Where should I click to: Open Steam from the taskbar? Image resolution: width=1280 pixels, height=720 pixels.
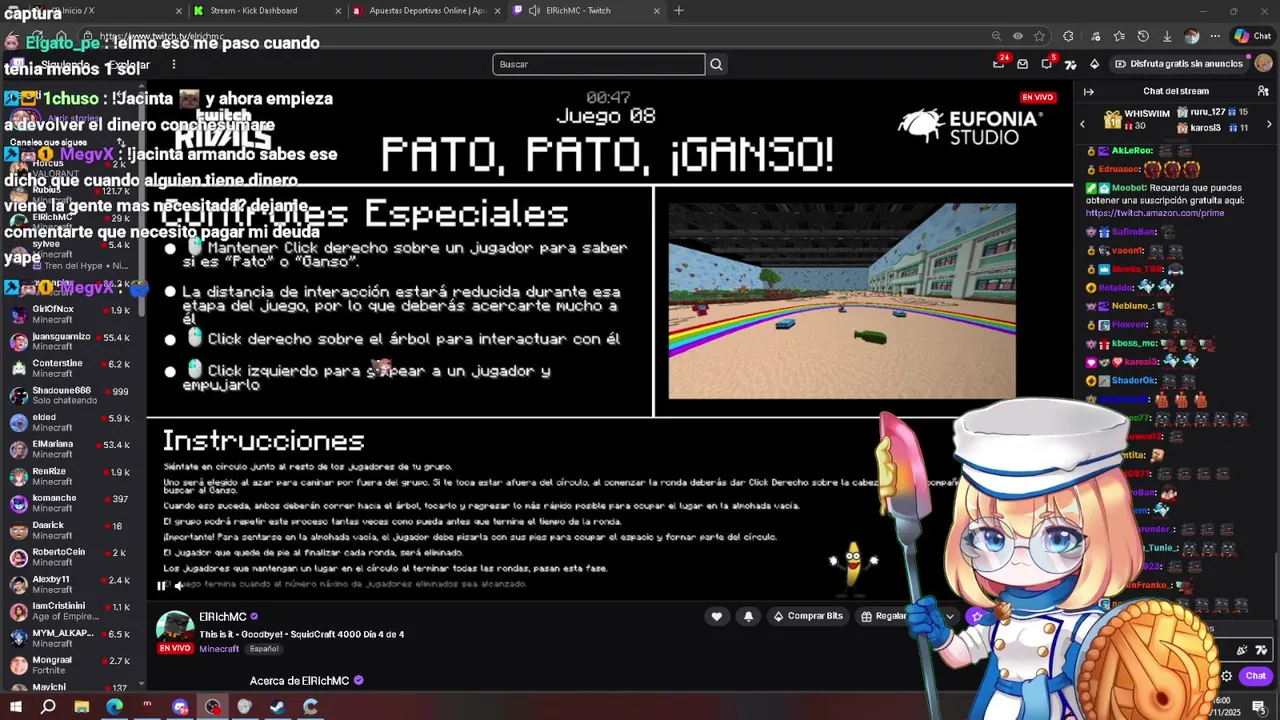point(278,707)
